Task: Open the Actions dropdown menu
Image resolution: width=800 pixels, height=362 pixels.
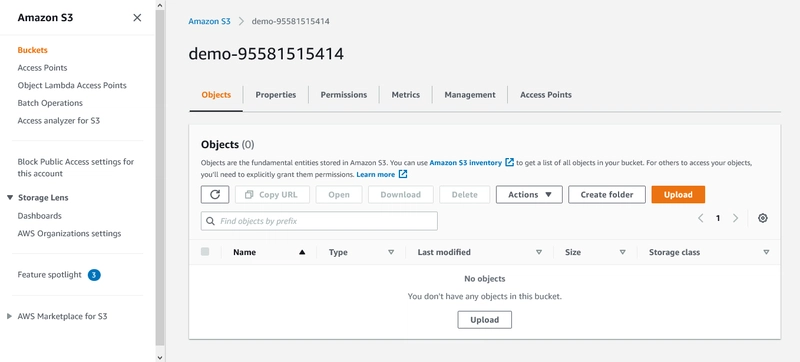Action: click(x=529, y=195)
